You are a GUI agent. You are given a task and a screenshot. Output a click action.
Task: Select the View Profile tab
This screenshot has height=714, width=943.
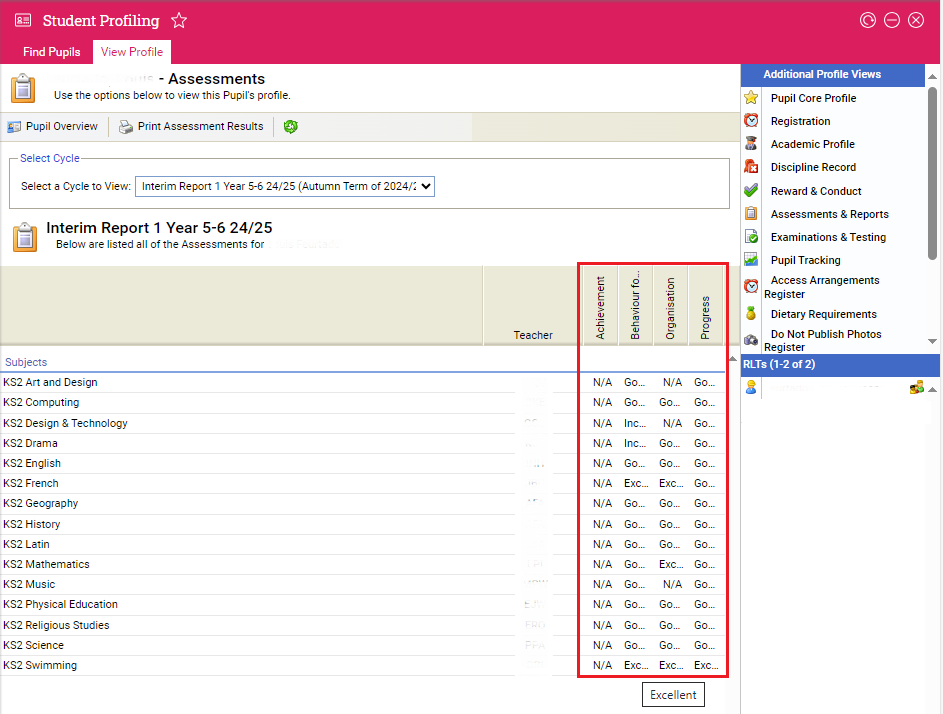132,52
